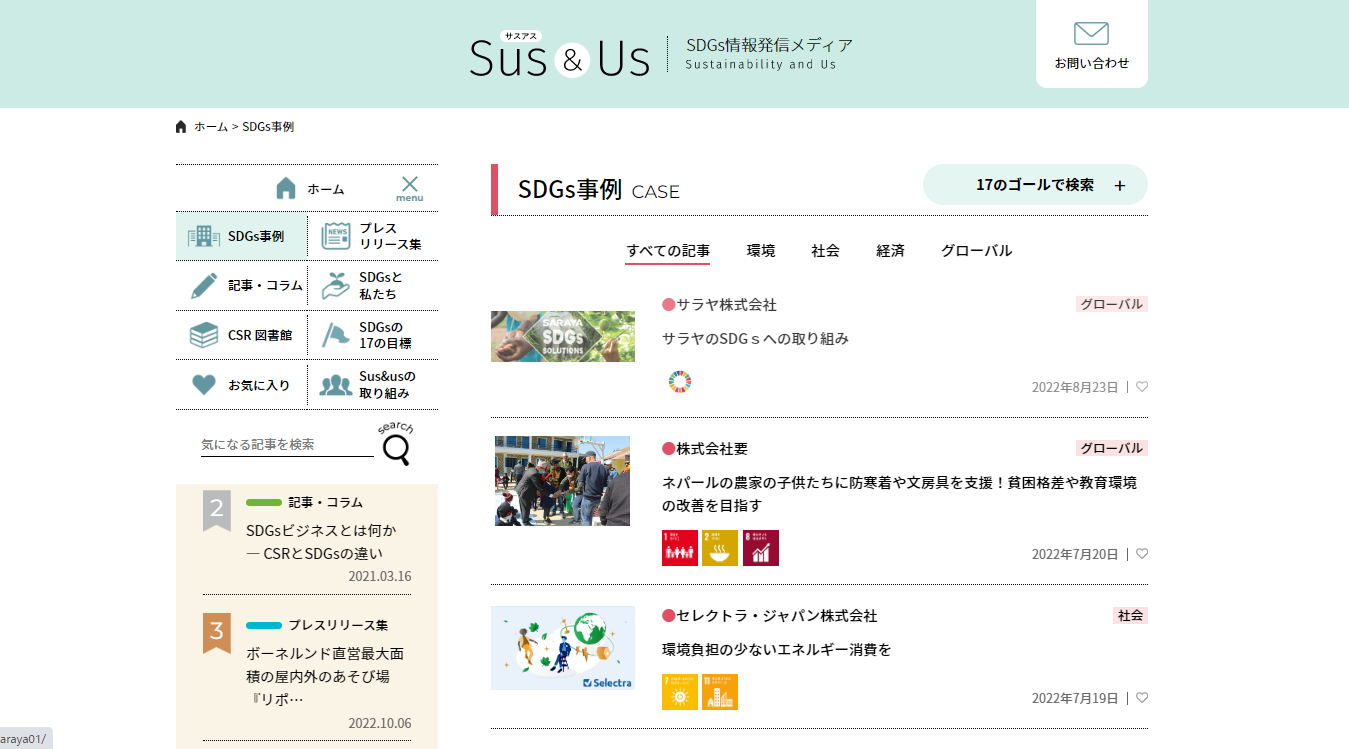The image size is (1349, 749).
Task: Close the sidebar menu with X
Action: tap(409, 187)
